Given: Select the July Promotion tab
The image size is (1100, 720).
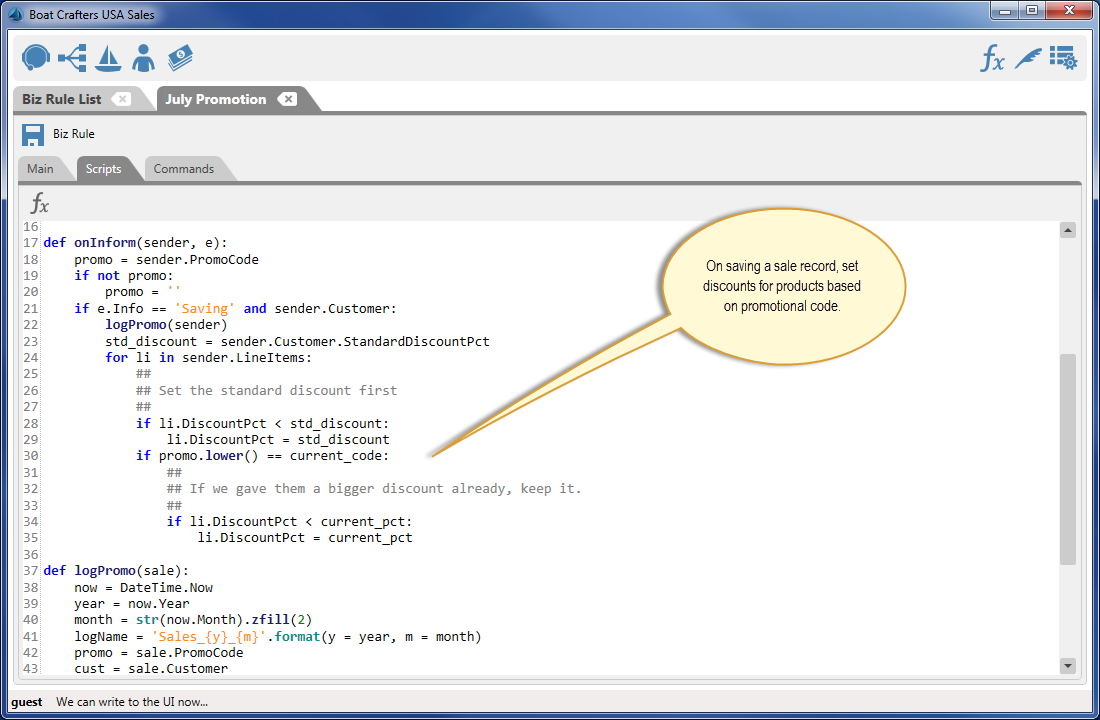Looking at the screenshot, I should point(215,99).
